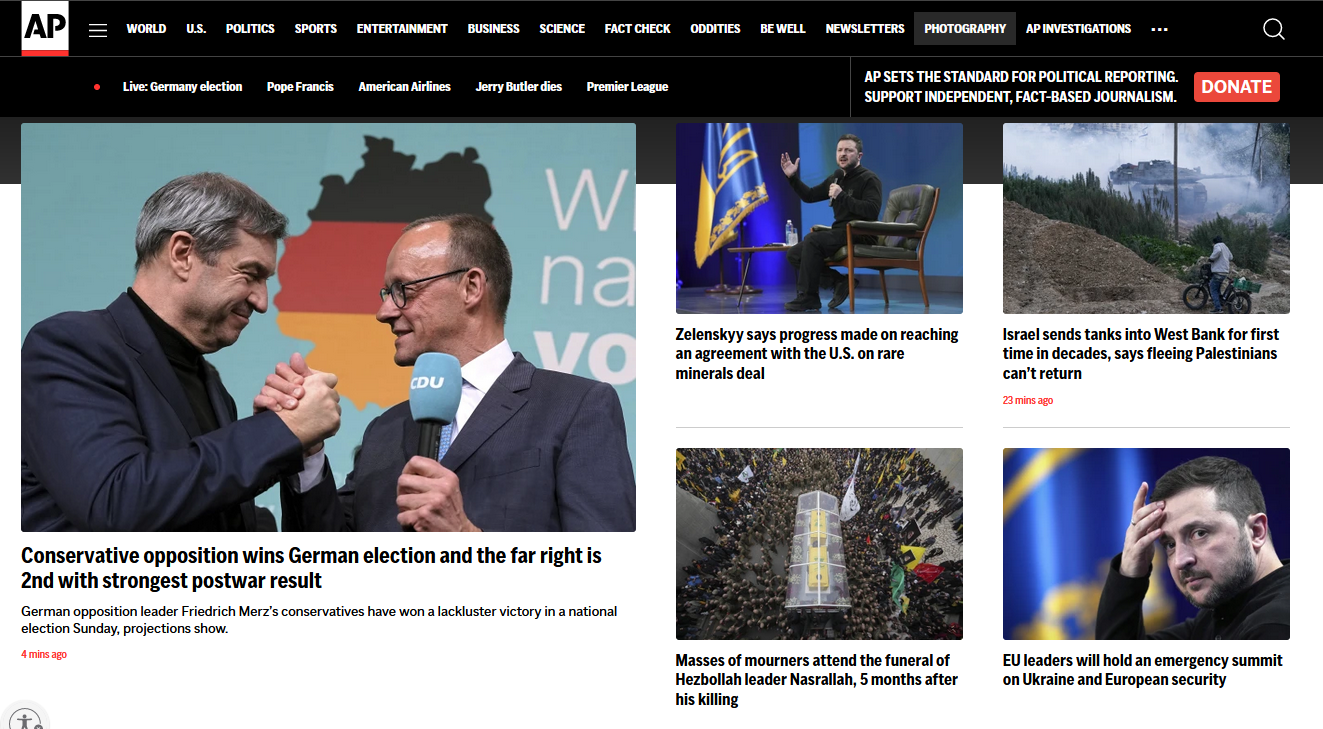Open the hamburger menu icon
Screen dimensions: 1323x729
[x=98, y=30]
